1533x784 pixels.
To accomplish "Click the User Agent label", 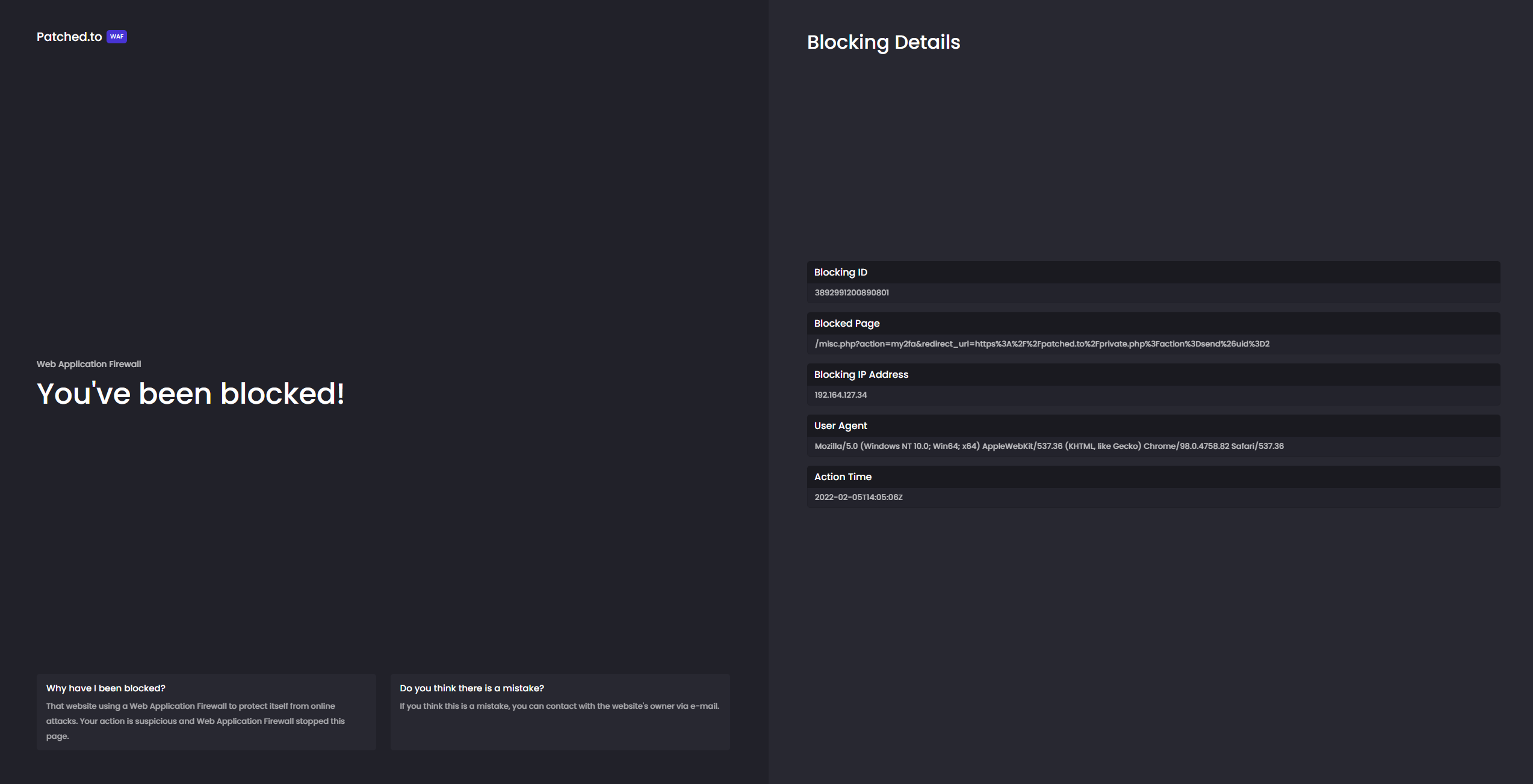I will (x=840, y=426).
